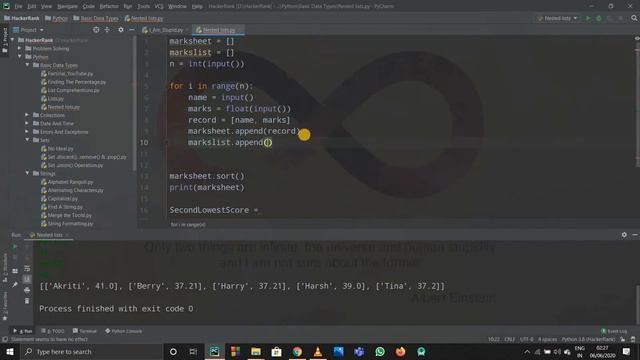Expand the Errors And Exceptions folder
This screenshot has height=360, width=640.
pyautogui.click(x=27, y=132)
